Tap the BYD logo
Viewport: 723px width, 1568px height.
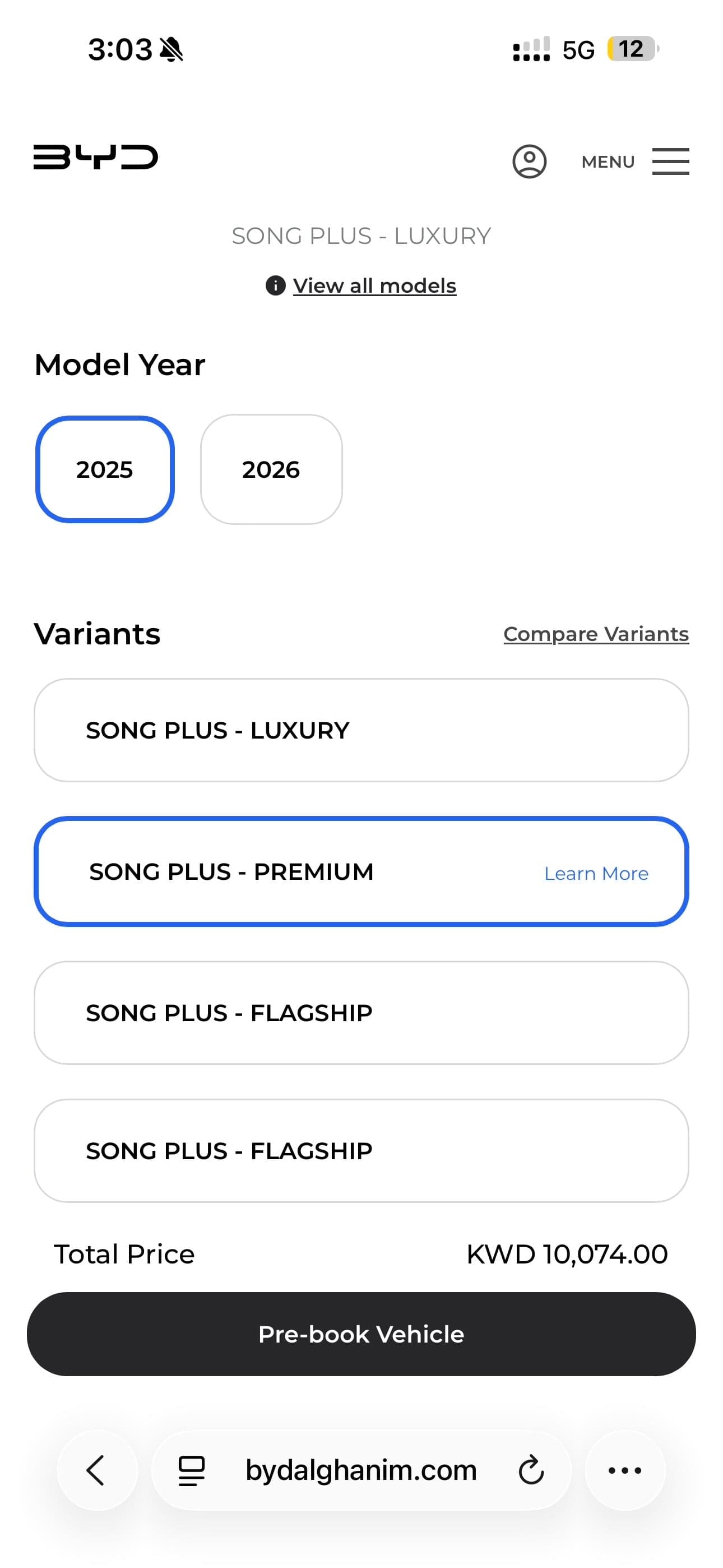pos(95,157)
